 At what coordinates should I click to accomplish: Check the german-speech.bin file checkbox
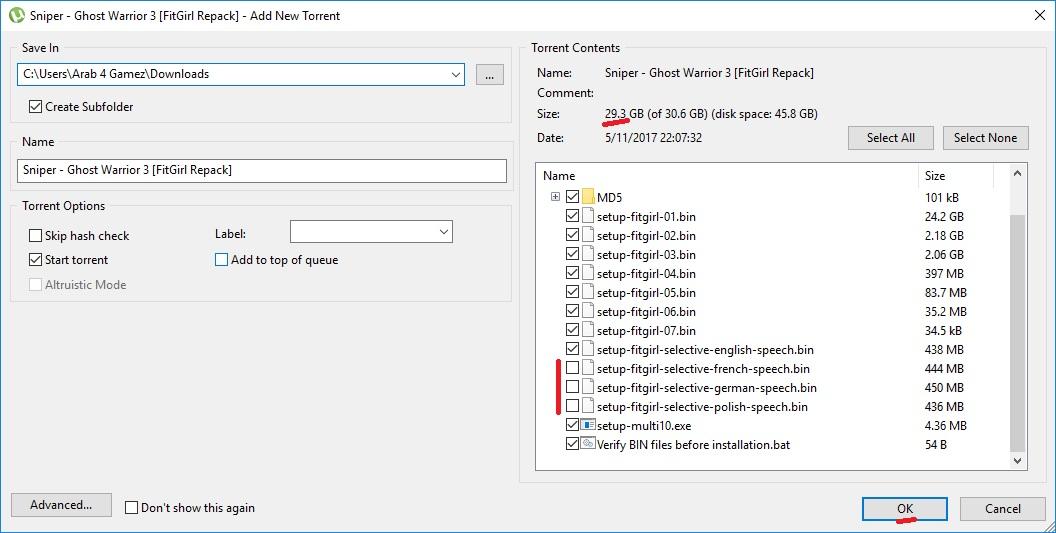click(572, 387)
